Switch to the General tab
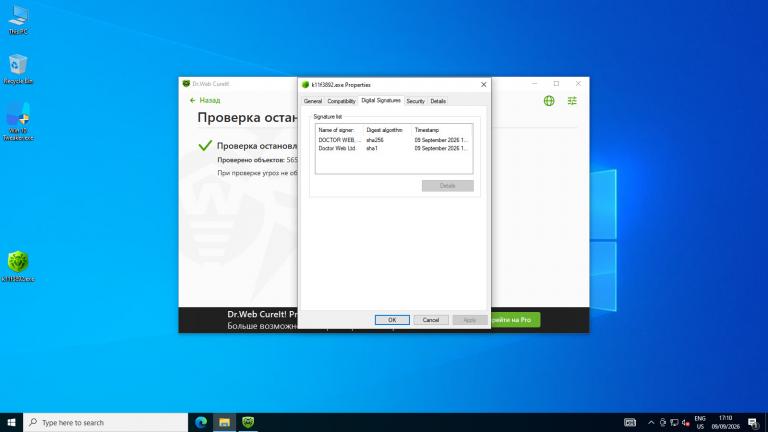 tap(312, 101)
